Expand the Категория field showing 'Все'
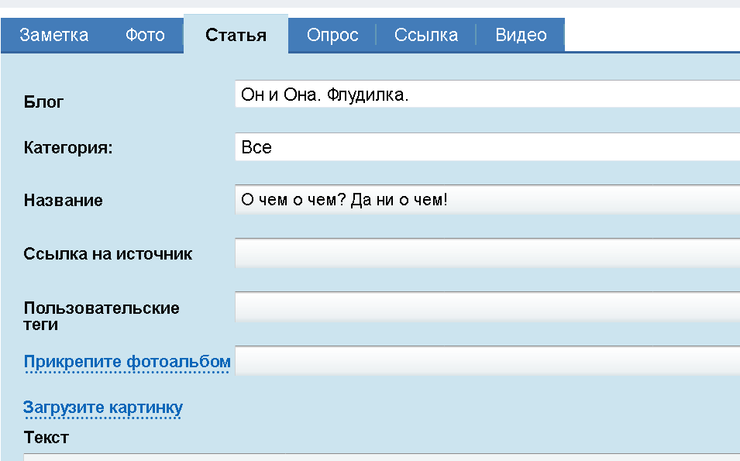740x461 pixels. click(486, 147)
